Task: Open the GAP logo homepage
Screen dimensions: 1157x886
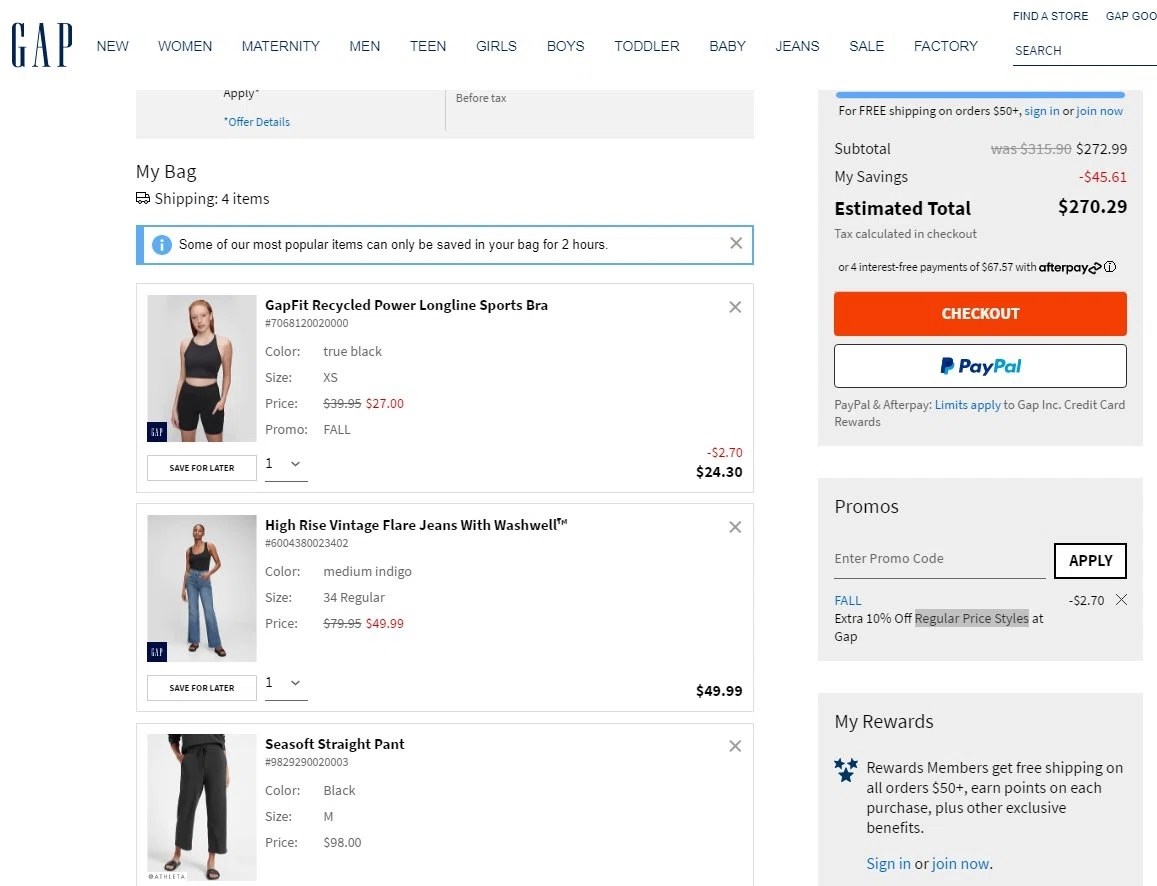Action: pyautogui.click(x=41, y=45)
